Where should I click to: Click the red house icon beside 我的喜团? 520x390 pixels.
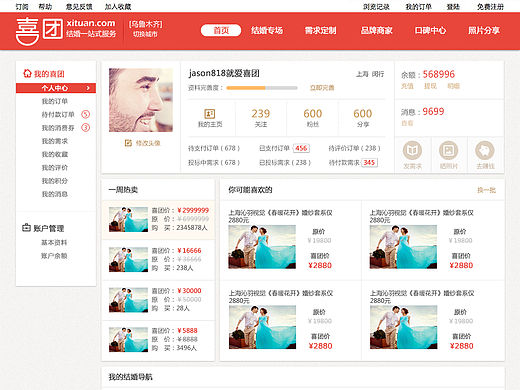(x=27, y=73)
